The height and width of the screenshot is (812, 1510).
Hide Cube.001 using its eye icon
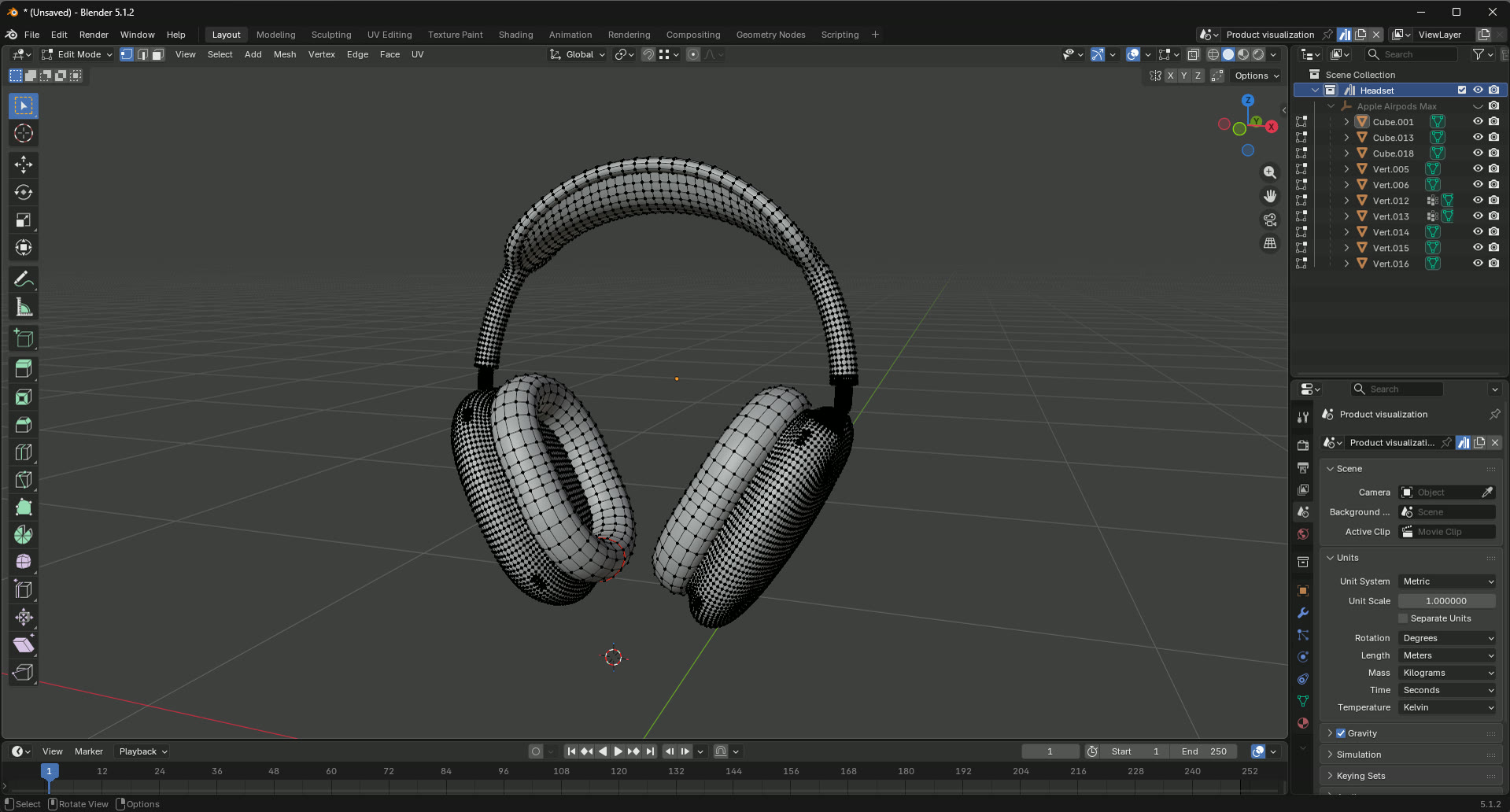pyautogui.click(x=1478, y=122)
